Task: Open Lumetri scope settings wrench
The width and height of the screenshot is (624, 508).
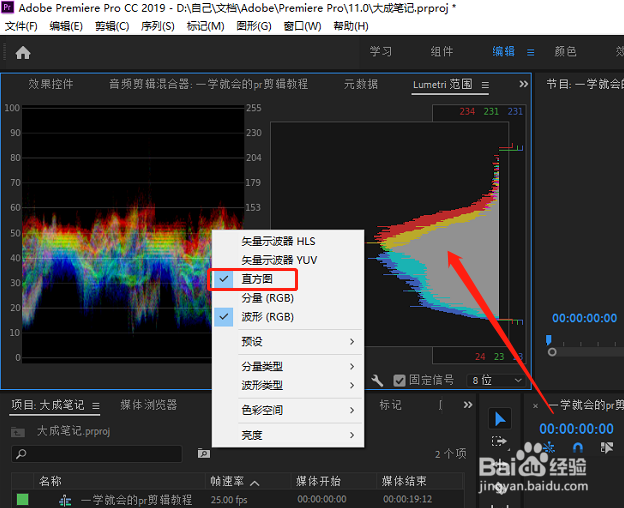Action: [377, 380]
